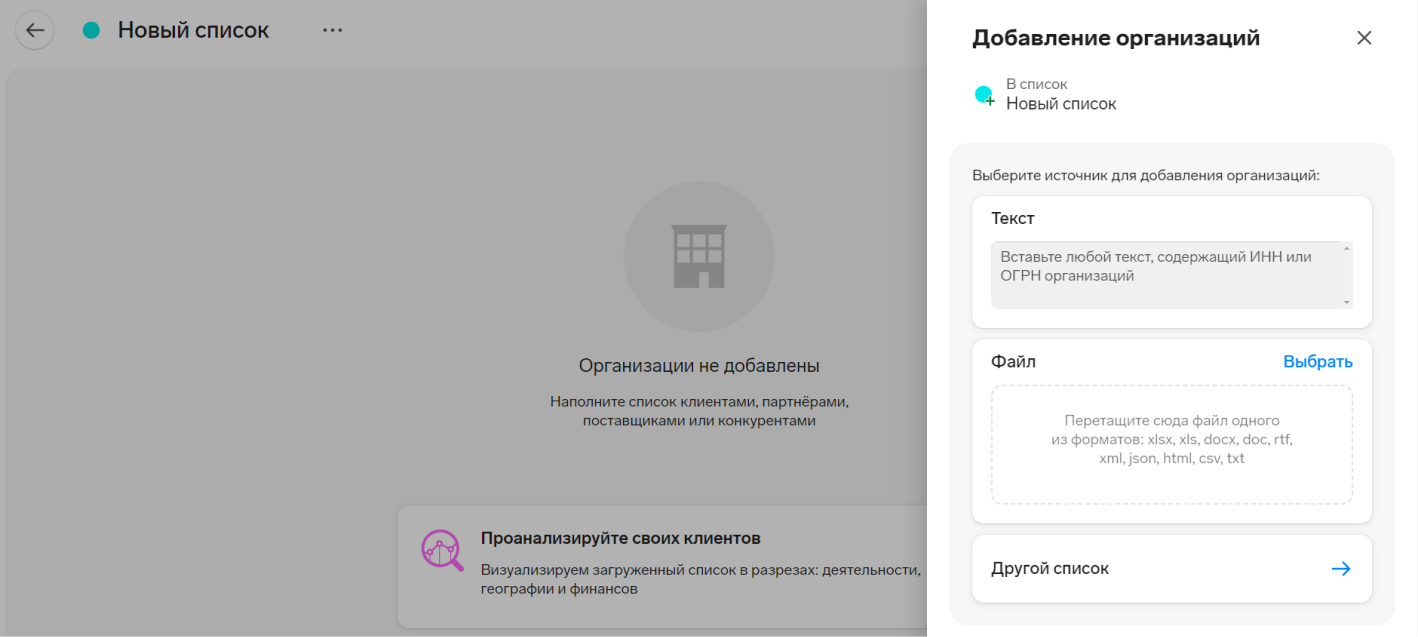
Task: Click the Выбрать link to choose a file
Action: 1318,362
